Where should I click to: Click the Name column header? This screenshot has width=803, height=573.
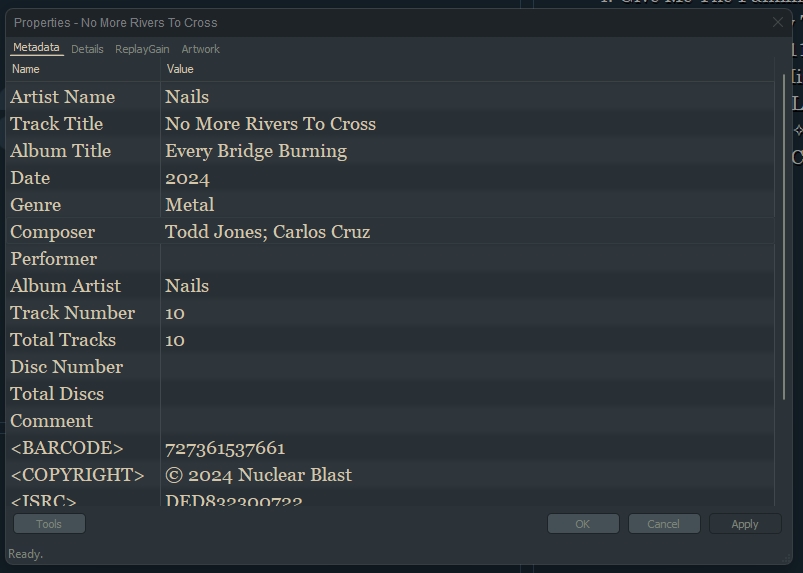pos(26,69)
